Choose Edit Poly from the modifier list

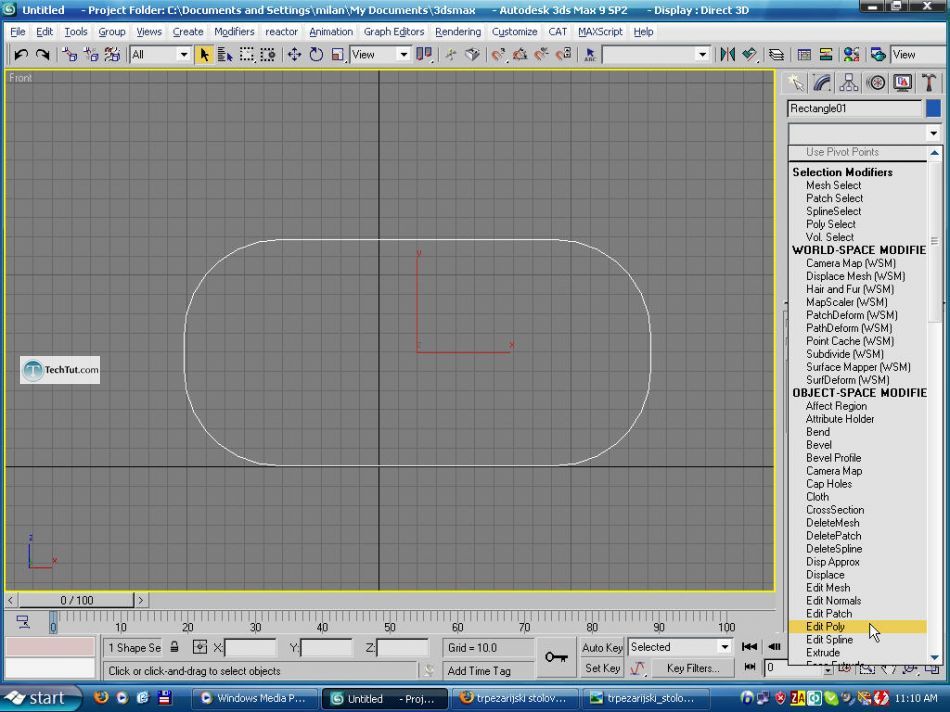[857, 627]
